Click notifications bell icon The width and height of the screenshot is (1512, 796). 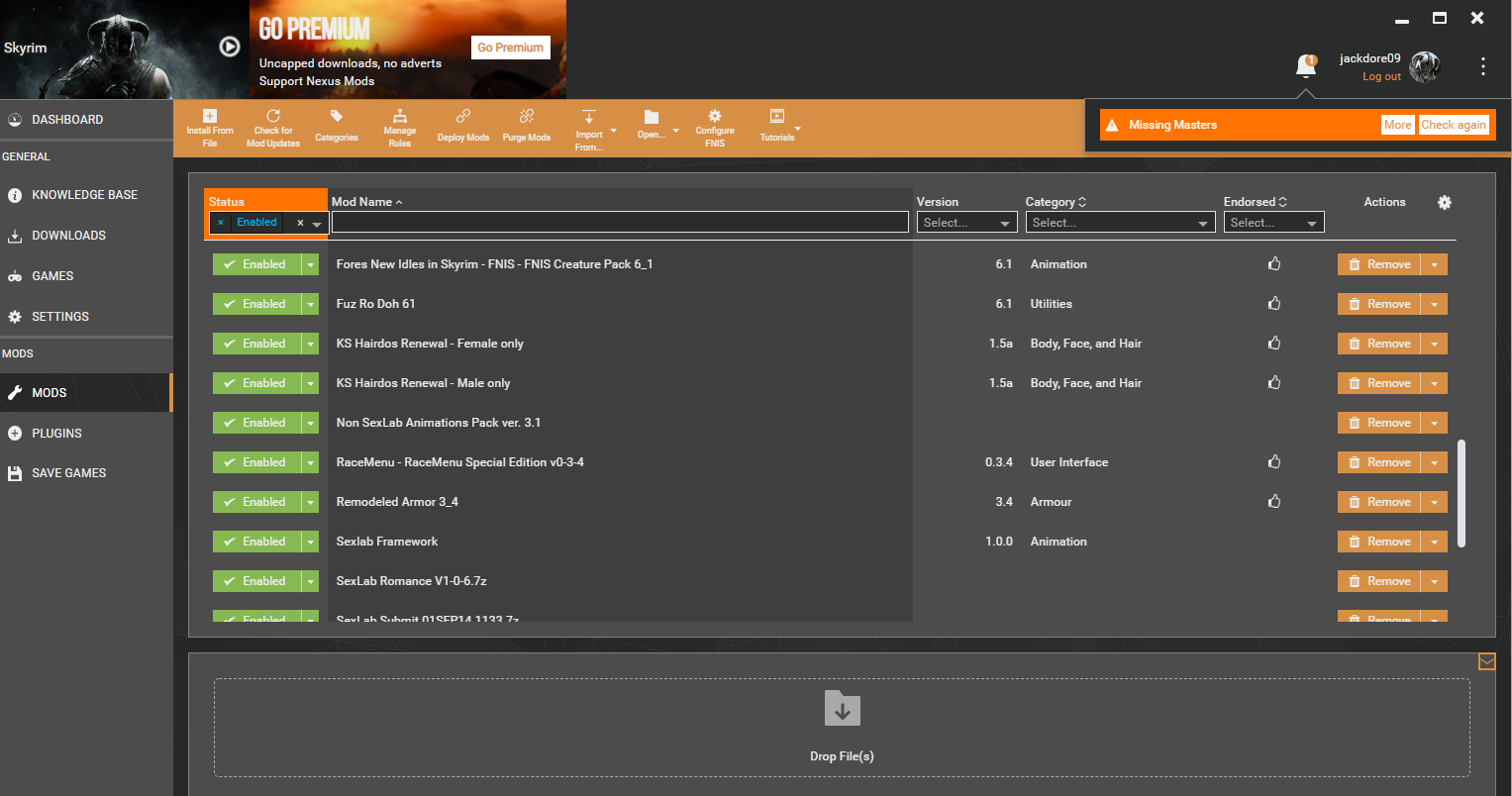1306,66
